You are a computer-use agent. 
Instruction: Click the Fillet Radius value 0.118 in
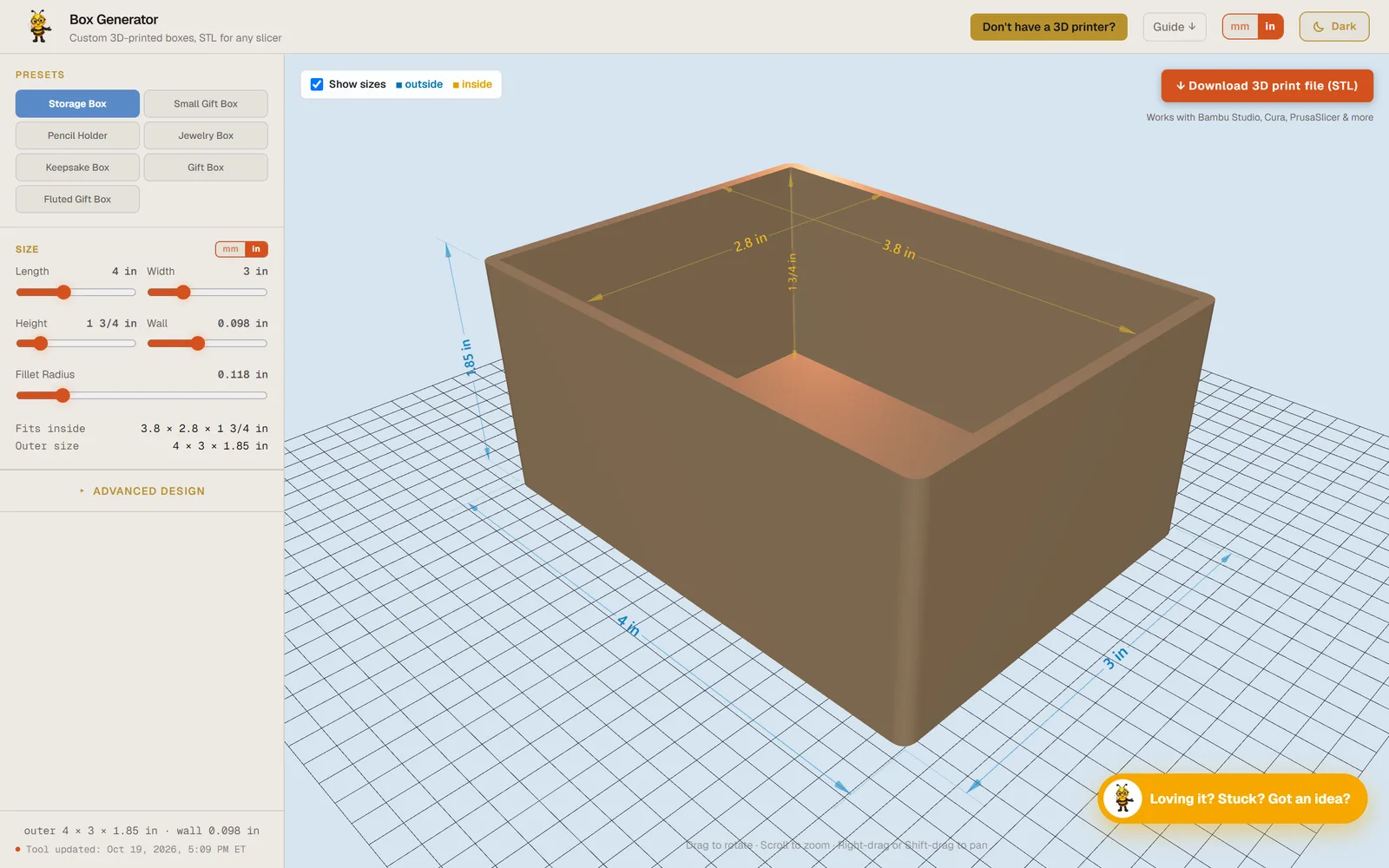point(242,375)
